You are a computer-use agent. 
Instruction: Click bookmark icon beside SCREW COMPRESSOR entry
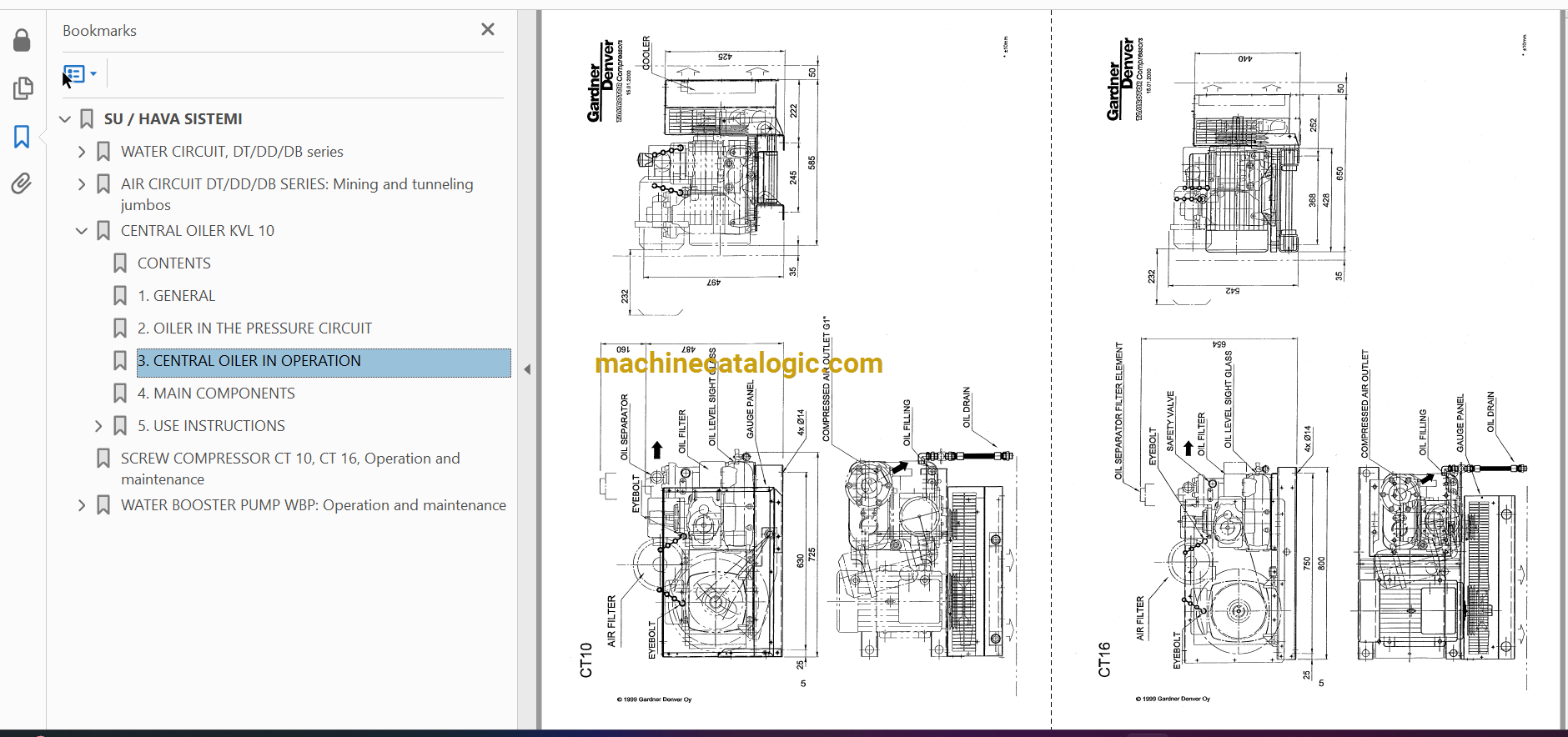tap(103, 459)
